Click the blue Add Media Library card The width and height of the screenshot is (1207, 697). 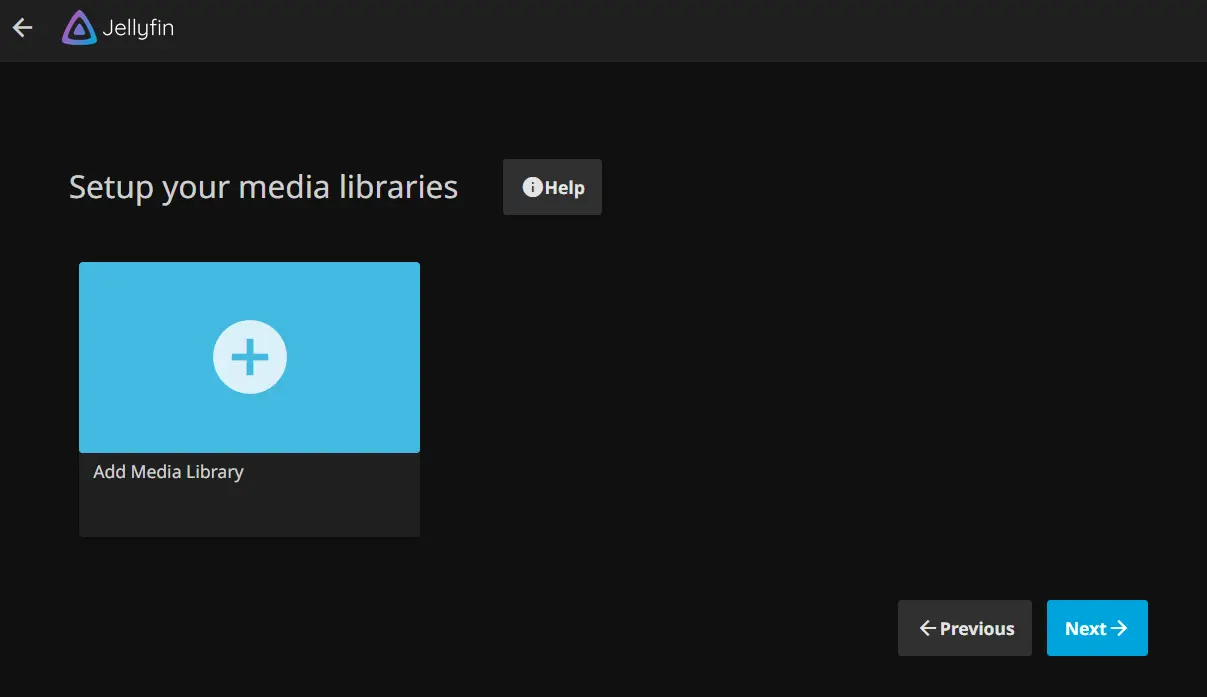tap(250, 357)
